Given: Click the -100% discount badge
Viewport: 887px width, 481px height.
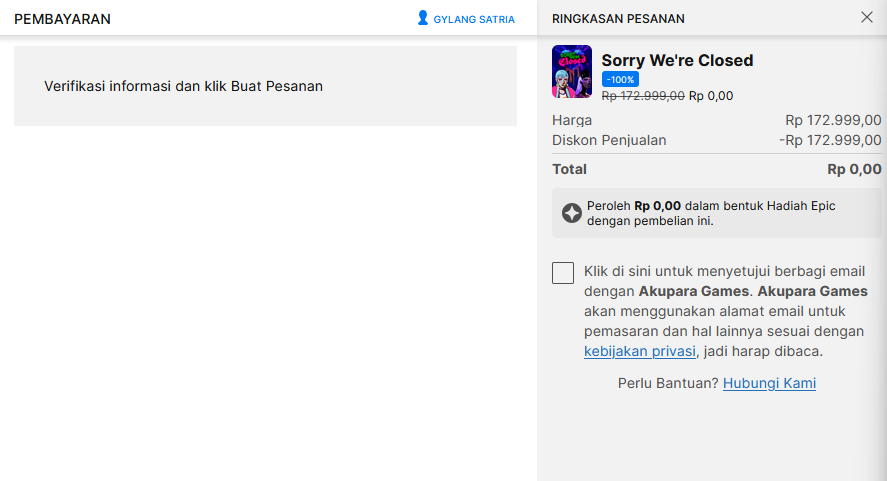Looking at the screenshot, I should [620, 79].
